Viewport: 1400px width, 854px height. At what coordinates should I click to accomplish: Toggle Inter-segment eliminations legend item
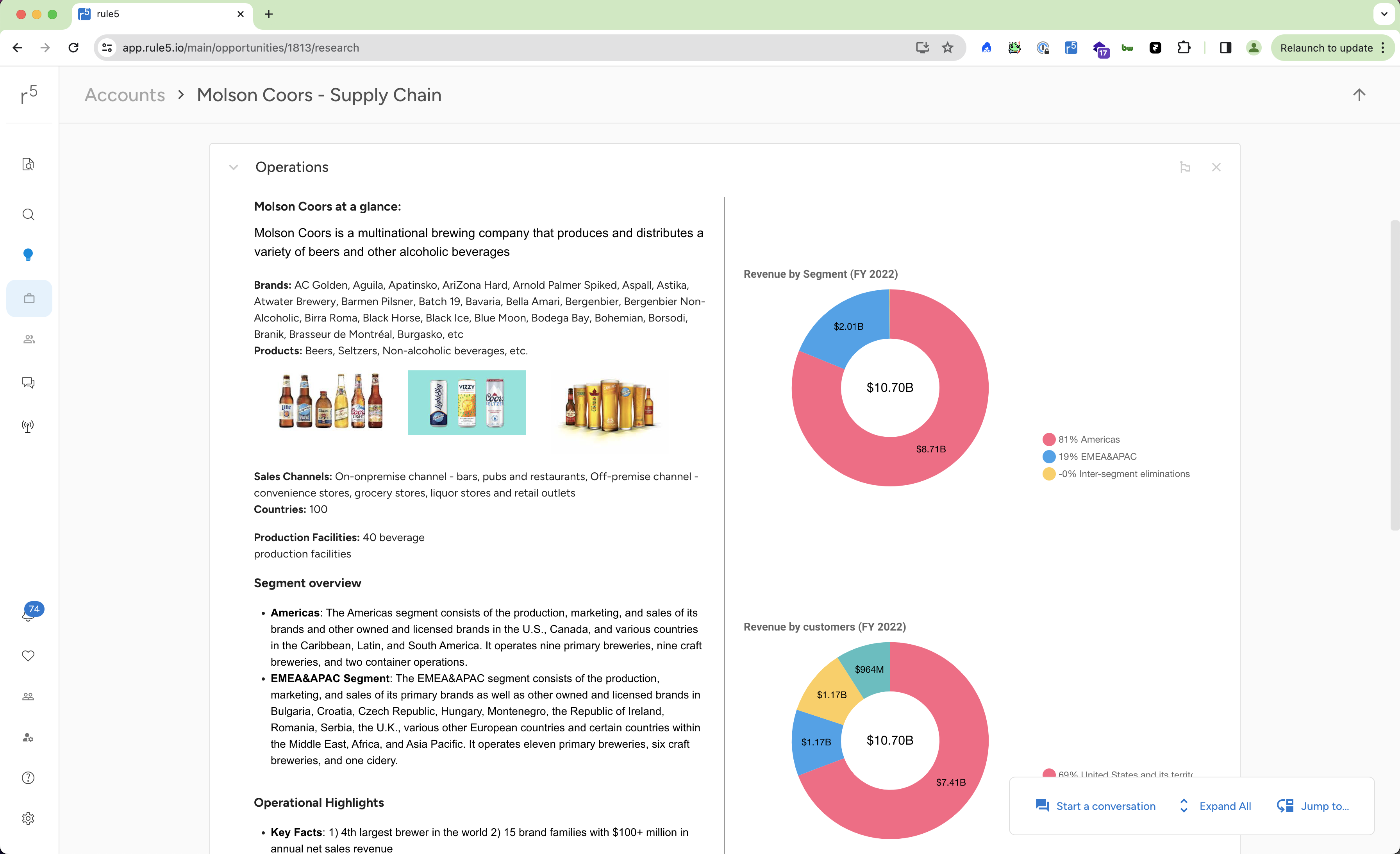pos(1123,474)
